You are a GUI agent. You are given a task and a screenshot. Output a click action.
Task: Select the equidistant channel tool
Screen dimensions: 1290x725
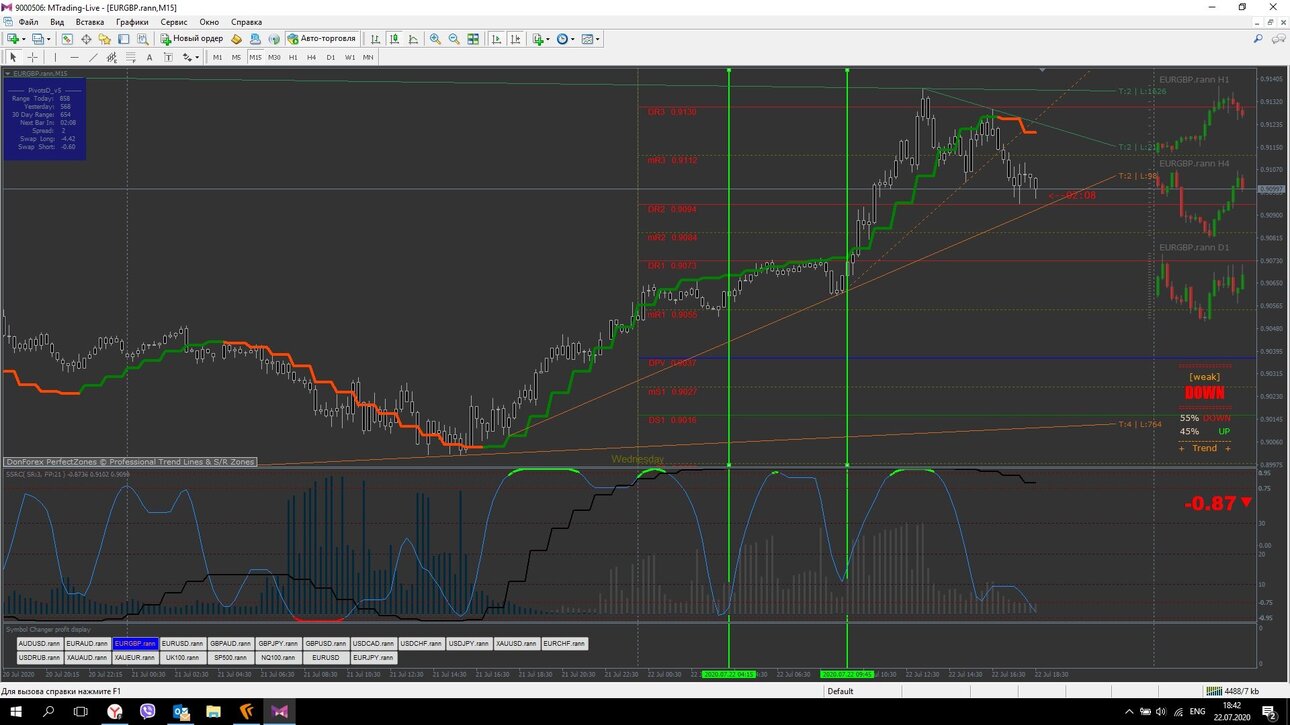click(x=112, y=57)
